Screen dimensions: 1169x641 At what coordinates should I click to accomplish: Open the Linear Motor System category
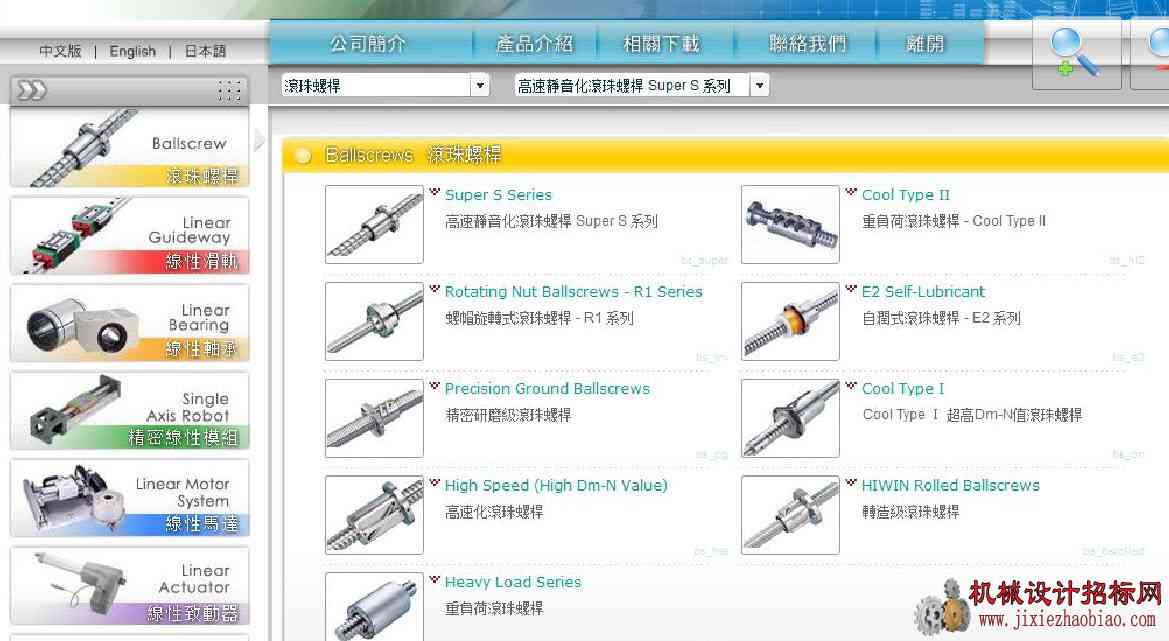[130, 498]
